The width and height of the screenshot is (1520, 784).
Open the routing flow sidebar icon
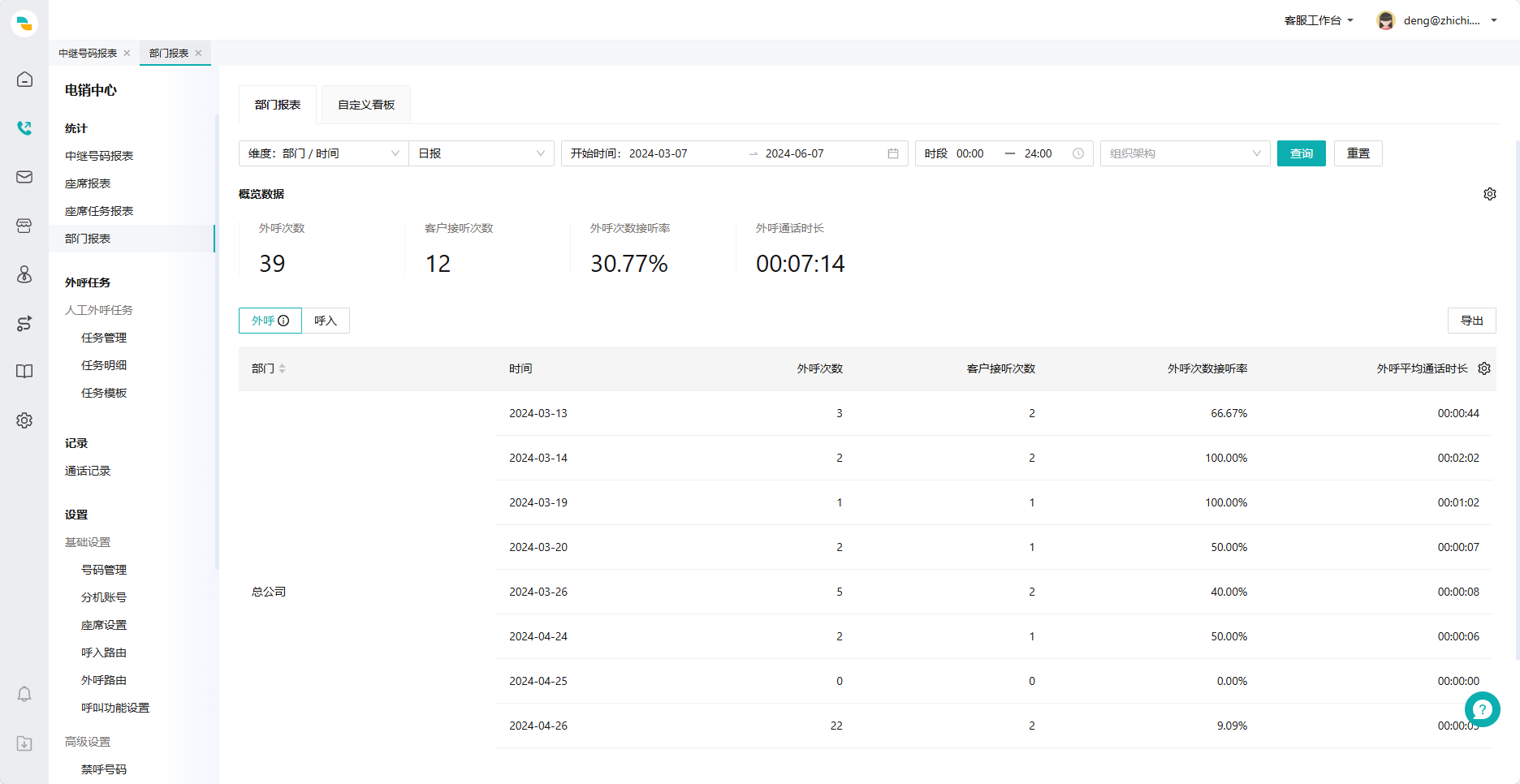(x=24, y=323)
